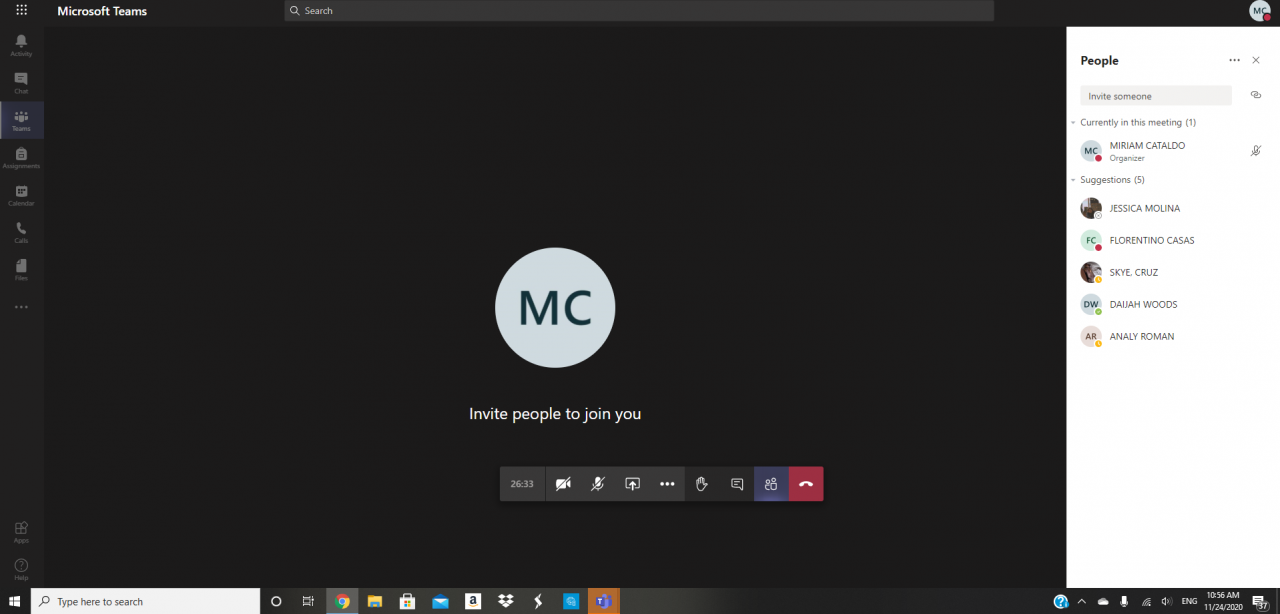The width and height of the screenshot is (1280, 614).
Task: Open People panel more options
Action: (1234, 60)
